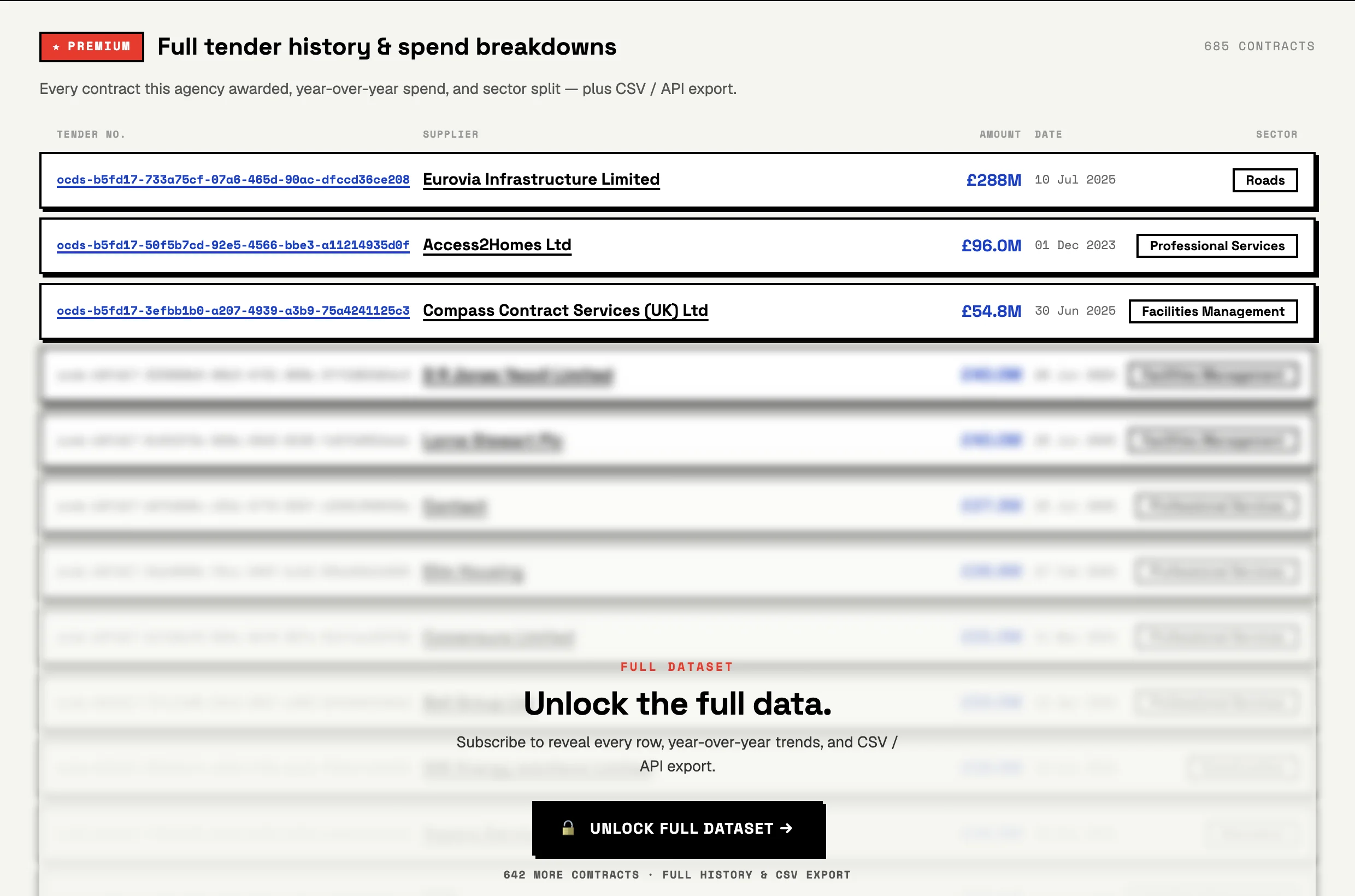The image size is (1355, 896).
Task: Open Compass Contract Services (UK) Ltd
Action: click(565, 311)
